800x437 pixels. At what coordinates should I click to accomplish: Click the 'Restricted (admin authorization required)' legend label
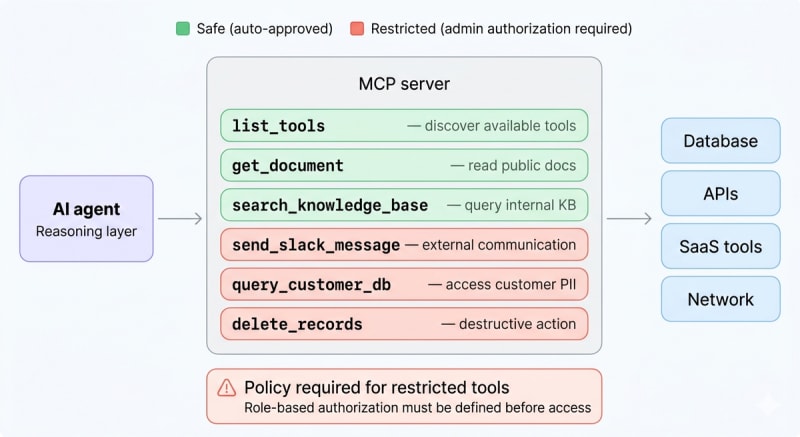(502, 29)
